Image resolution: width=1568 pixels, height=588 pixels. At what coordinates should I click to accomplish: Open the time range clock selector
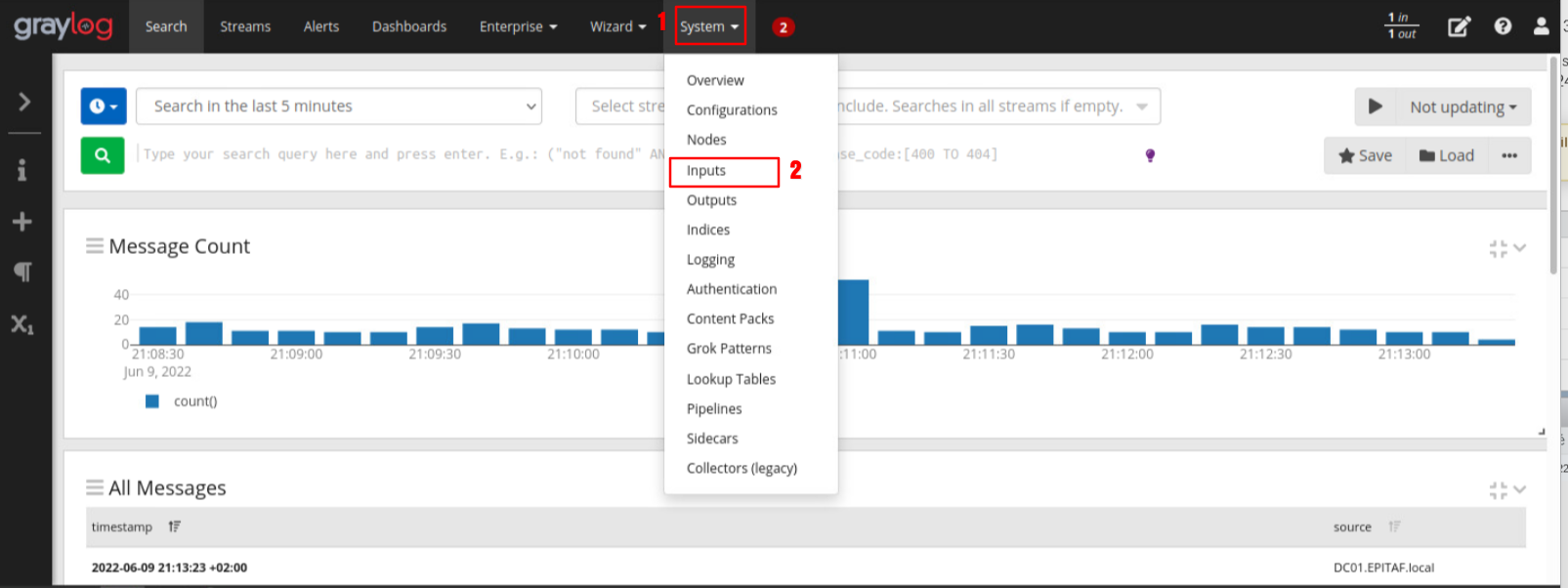coord(104,106)
